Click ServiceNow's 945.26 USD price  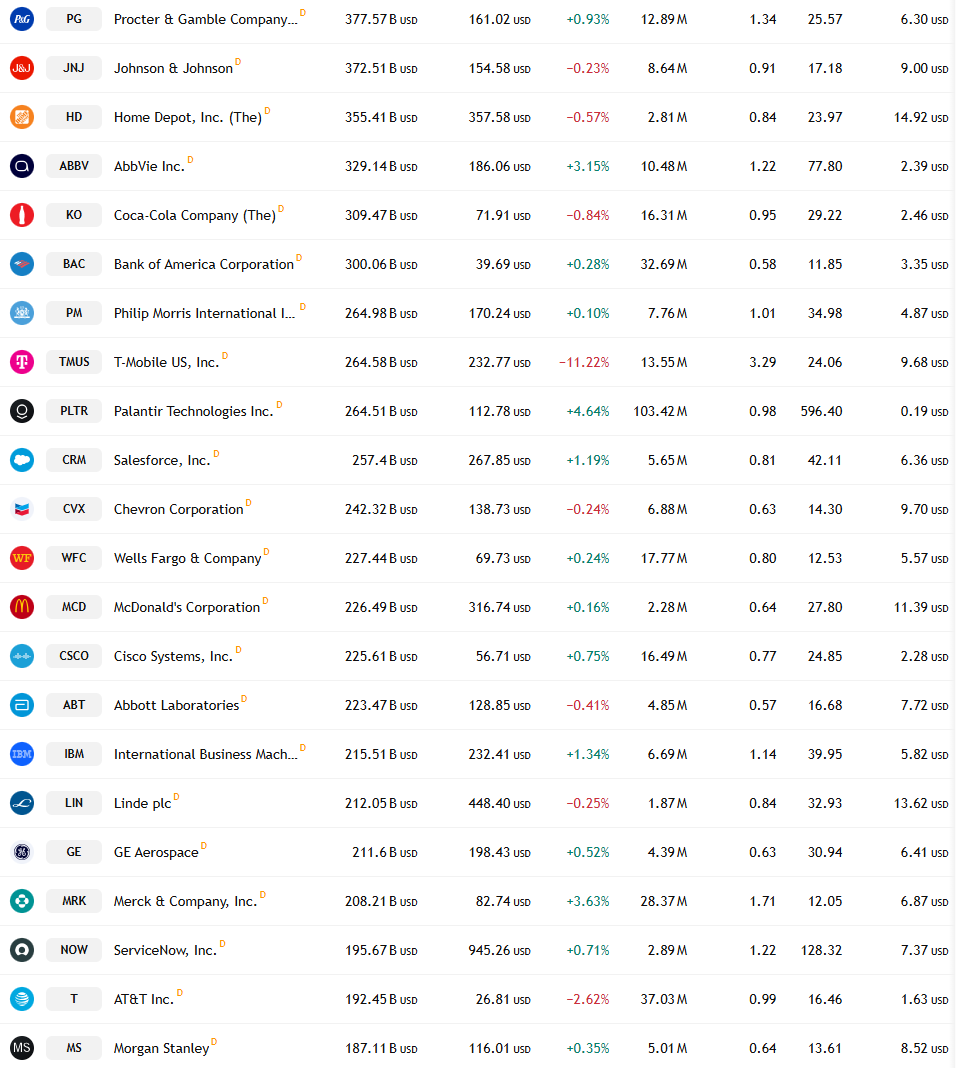tap(499, 950)
